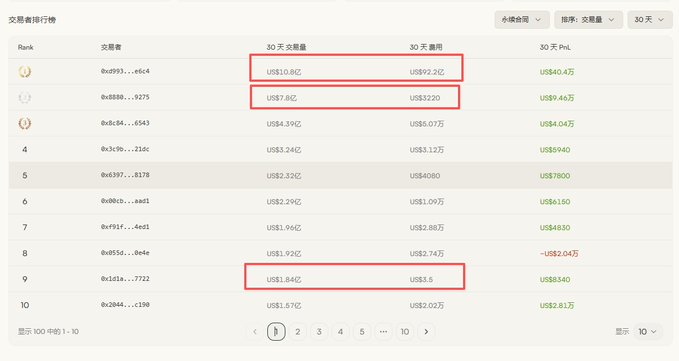Open trader 0xf91f...4ed1
The height and width of the screenshot is (361, 679).
pyautogui.click(x=125, y=227)
